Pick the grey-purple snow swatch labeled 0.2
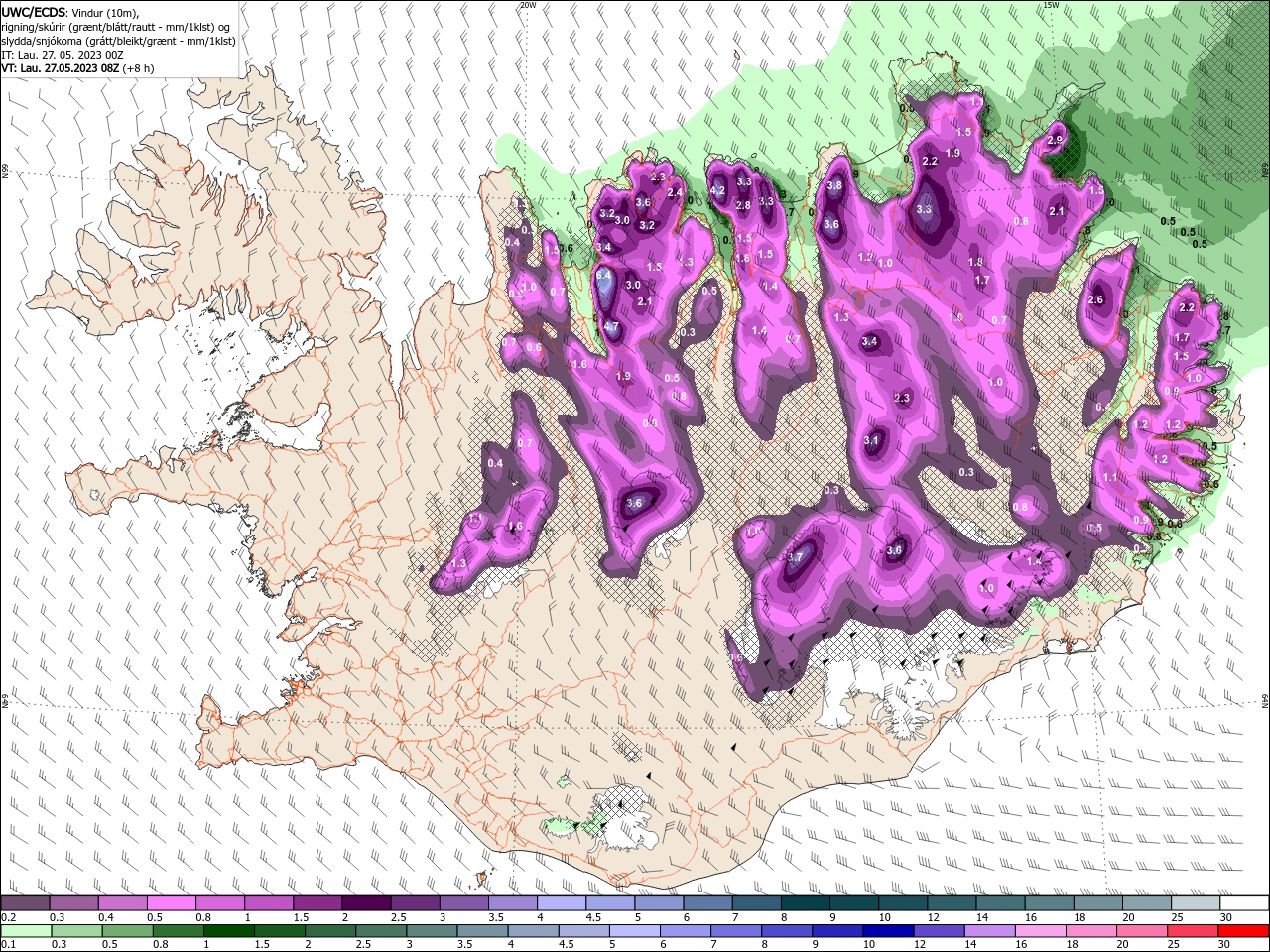Screen dimensions: 1270x952 [25, 903]
